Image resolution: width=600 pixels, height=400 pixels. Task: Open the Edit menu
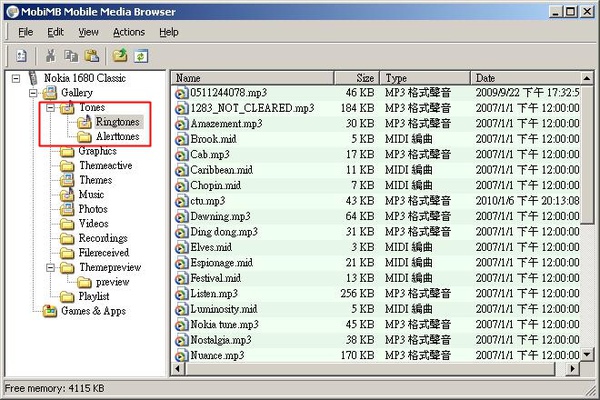(55, 32)
